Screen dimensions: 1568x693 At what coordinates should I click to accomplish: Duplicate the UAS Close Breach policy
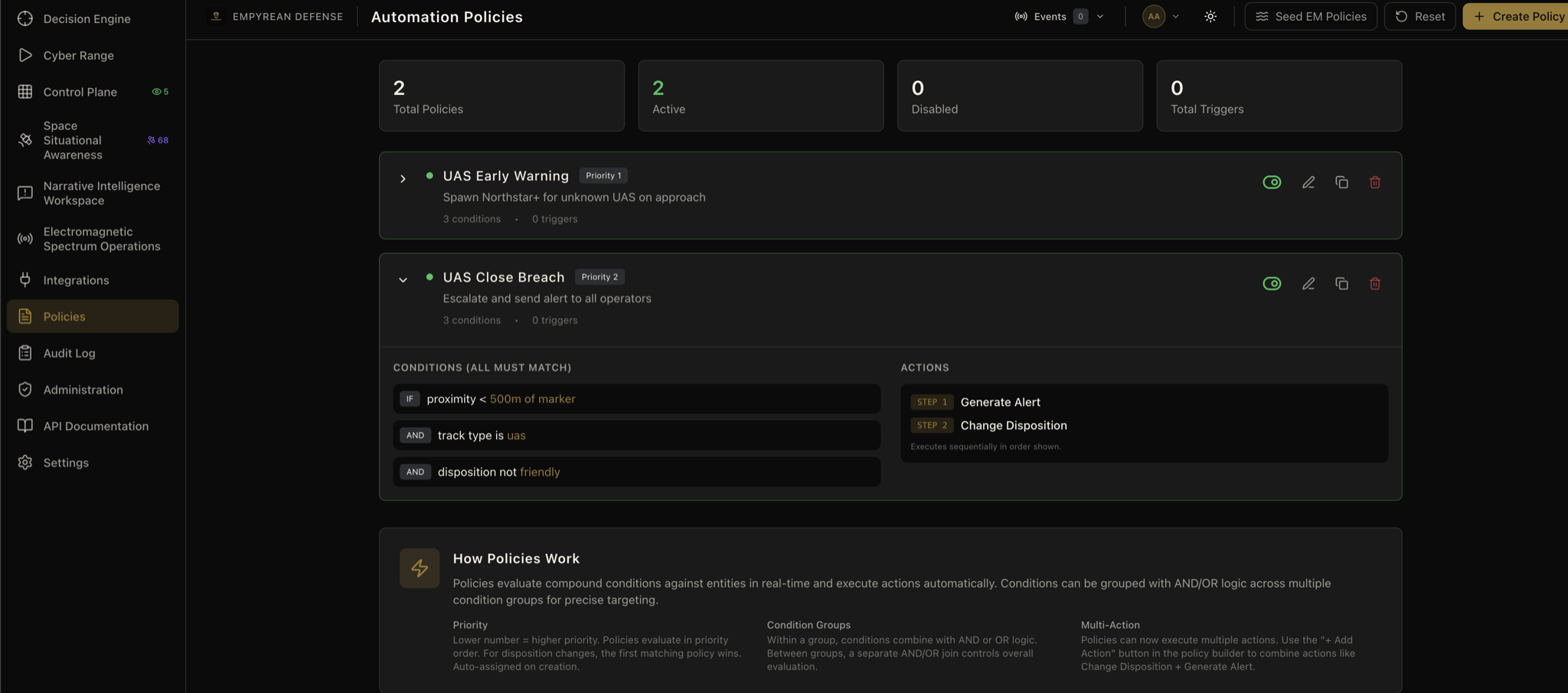[1341, 283]
